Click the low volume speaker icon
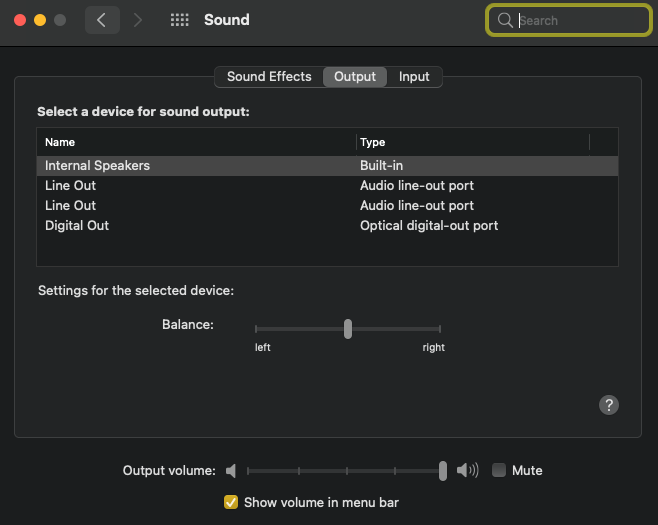Viewport: 658px width, 525px height. tap(231, 470)
